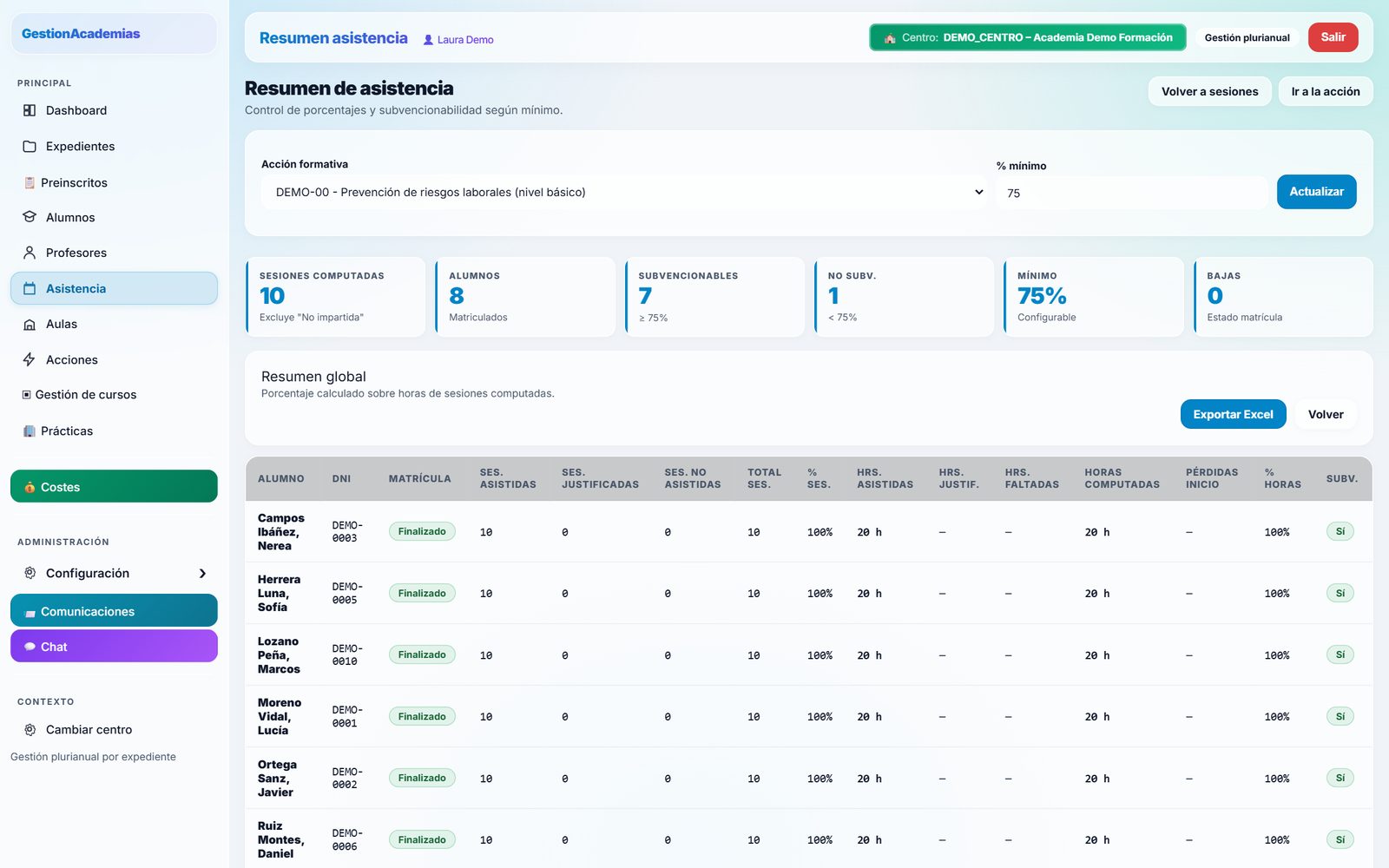1389x868 pixels.
Task: Click the ALUMNO column header
Action: point(280,478)
